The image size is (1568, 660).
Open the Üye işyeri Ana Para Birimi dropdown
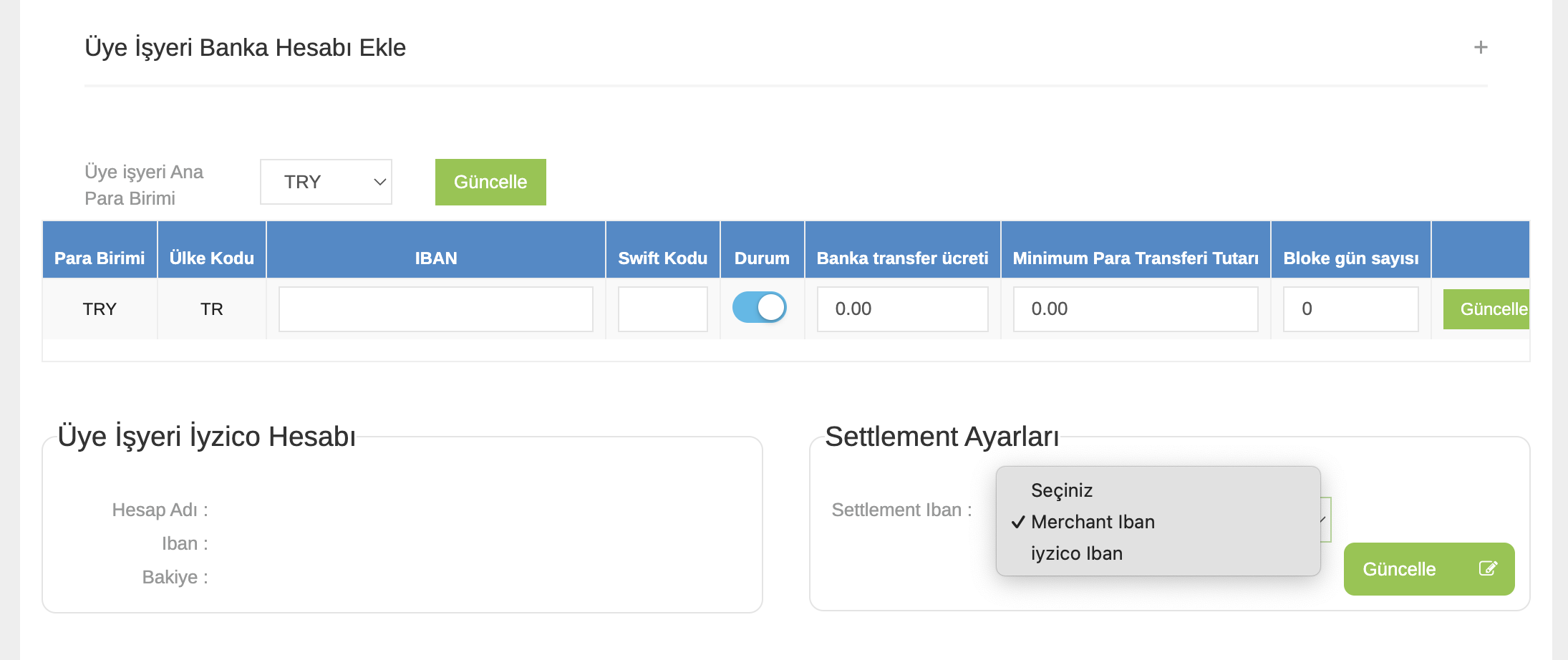(x=326, y=182)
